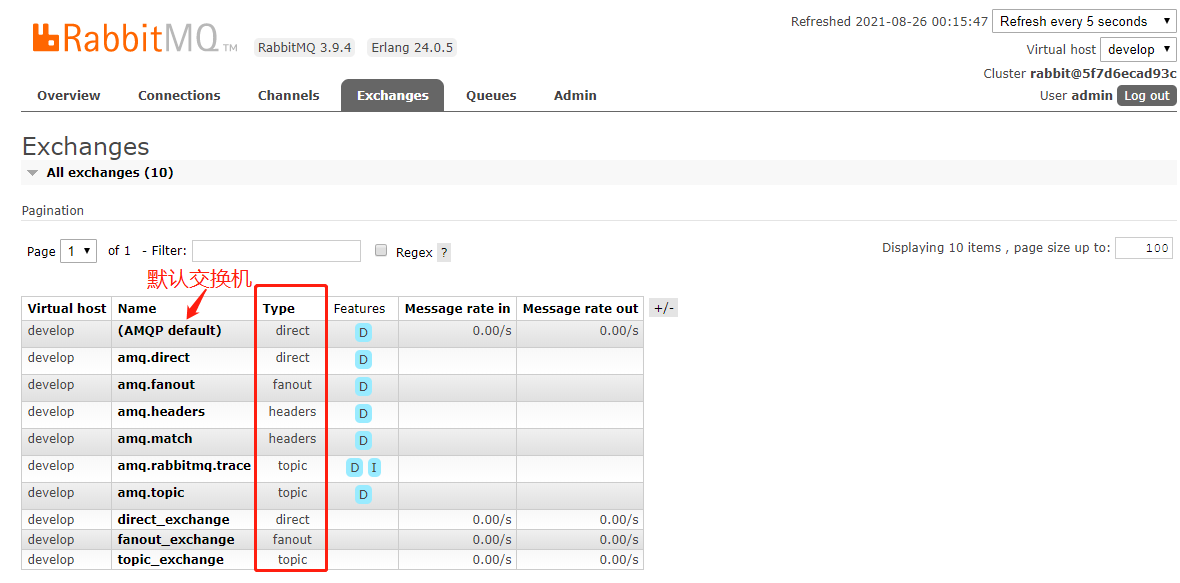Click the D badge in the amq.rabbitmq.trace row
Image resolution: width=1180 pixels, height=583 pixels.
coord(354,468)
